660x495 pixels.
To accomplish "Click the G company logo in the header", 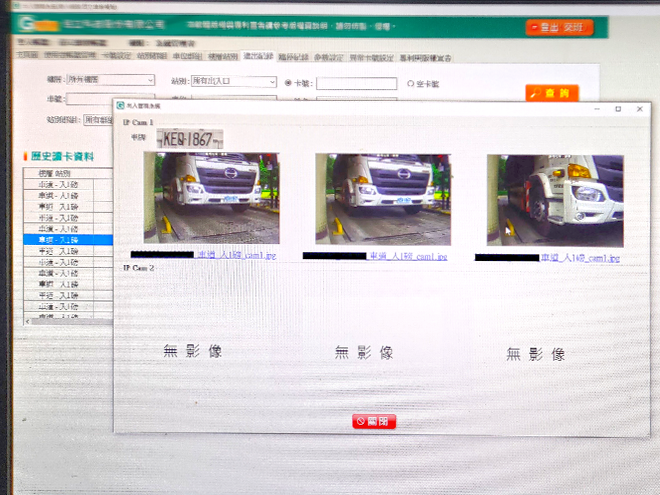I will tap(37, 24).
